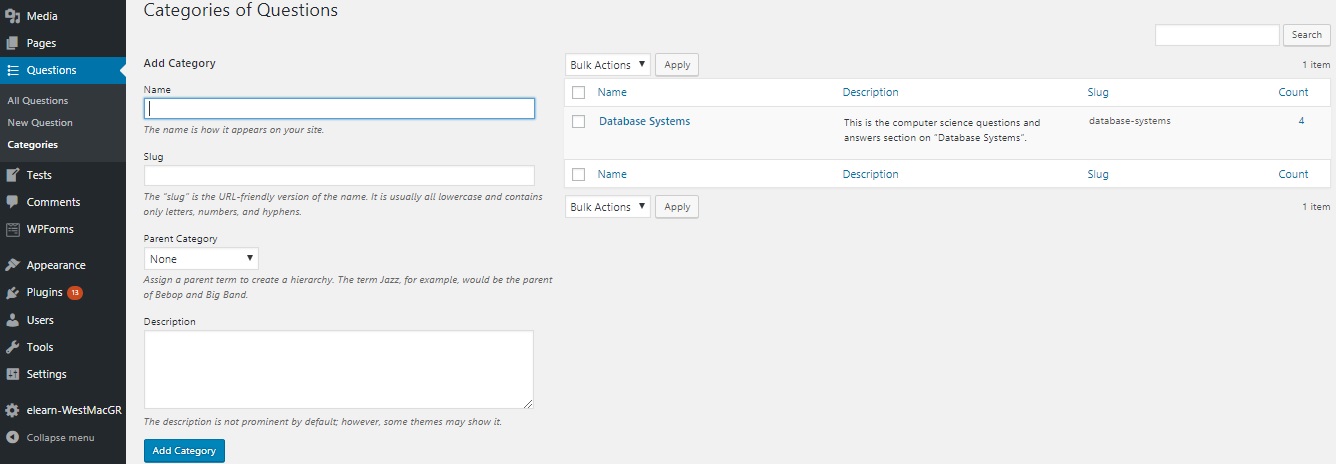This screenshot has height=464, width=1336.
Task: Click the Tools wrench icon
Action: pyautogui.click(x=13, y=347)
